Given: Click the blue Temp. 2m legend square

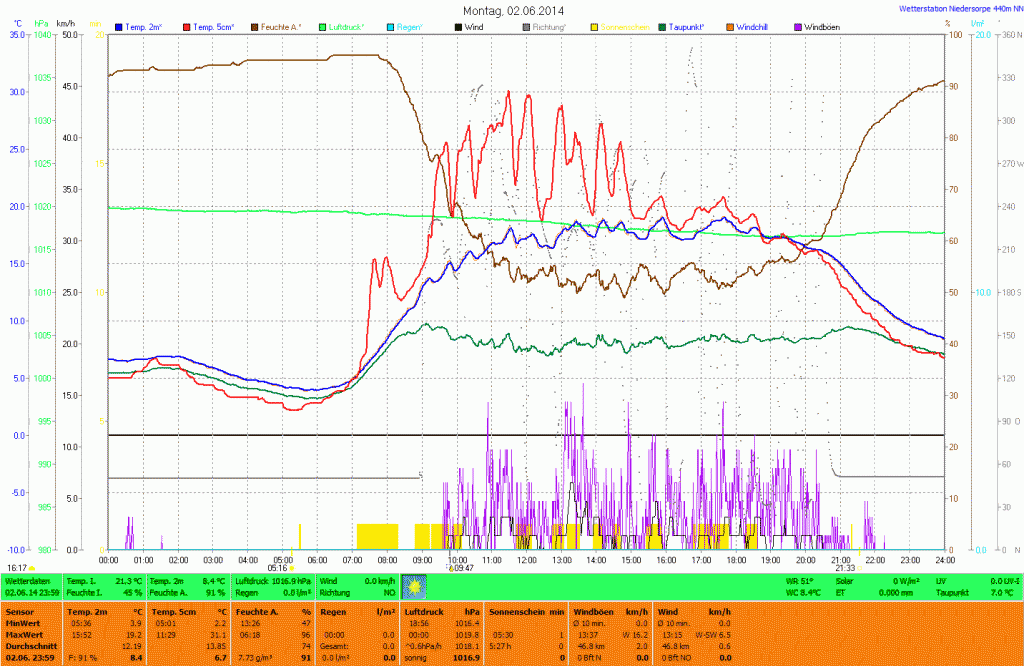Looking at the screenshot, I should pyautogui.click(x=120, y=25).
